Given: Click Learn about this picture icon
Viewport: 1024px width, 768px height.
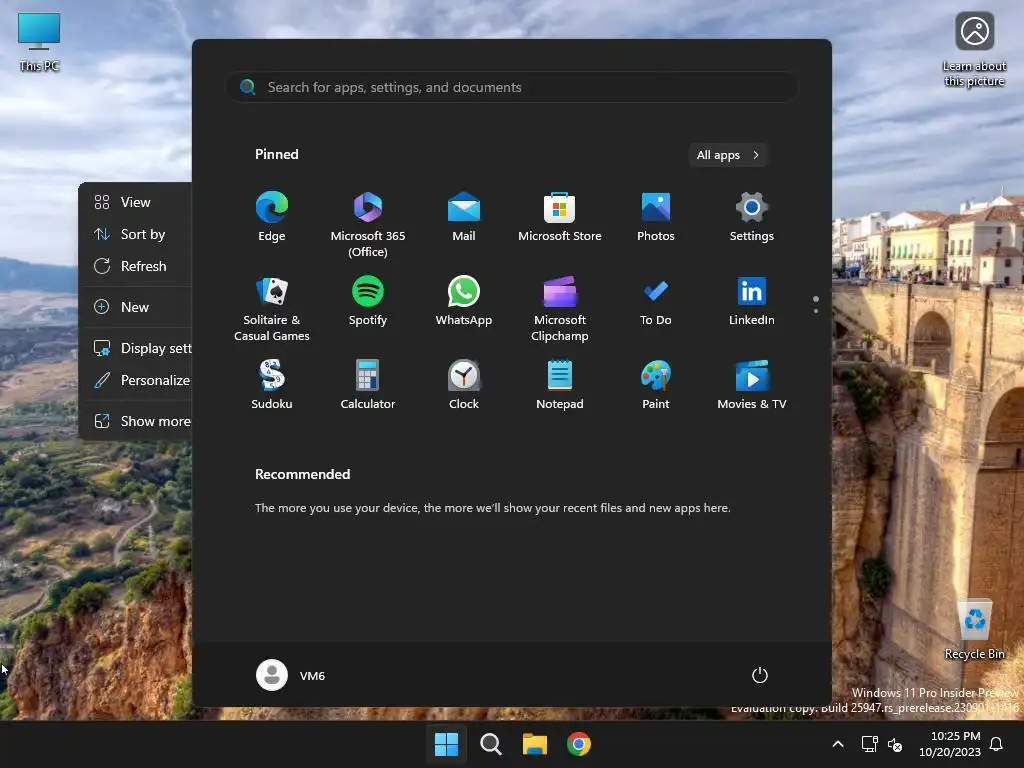Looking at the screenshot, I should pos(974,50).
